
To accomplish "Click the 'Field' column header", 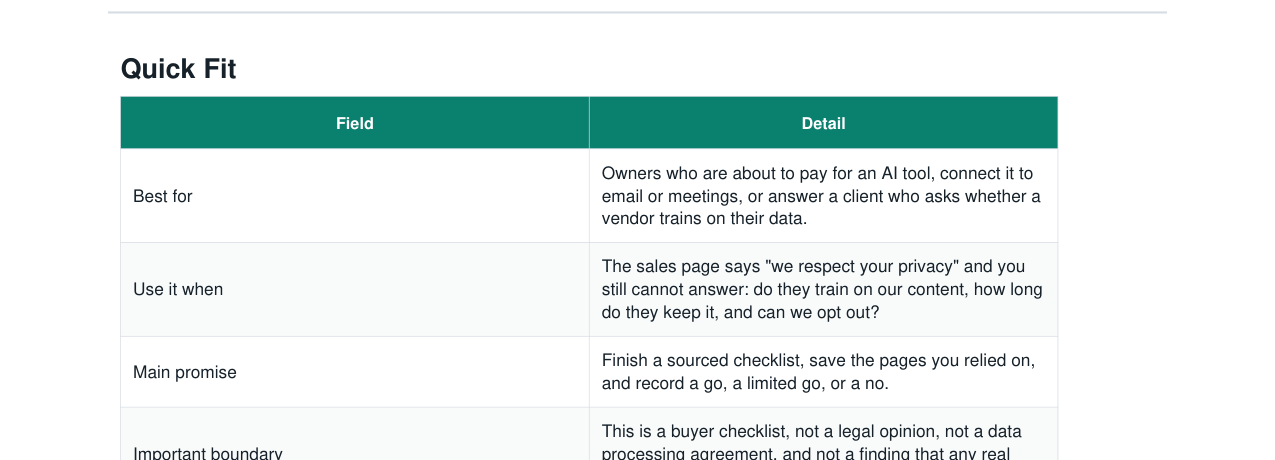I will click(x=355, y=123).
